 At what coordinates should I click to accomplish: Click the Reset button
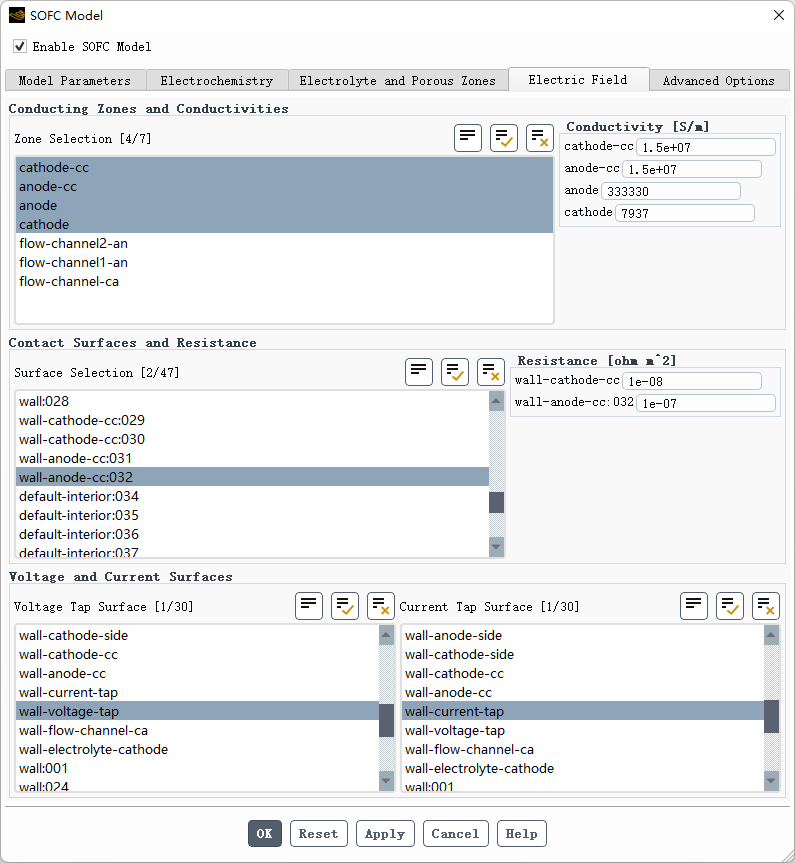pos(318,834)
